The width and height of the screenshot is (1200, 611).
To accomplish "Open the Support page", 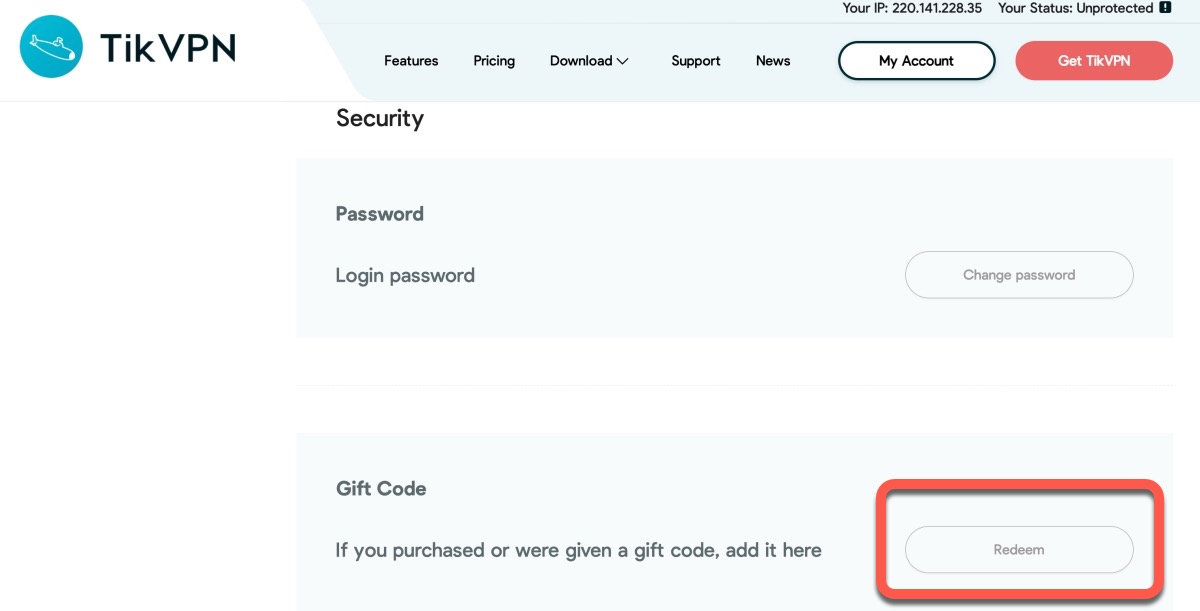I will [x=696, y=61].
